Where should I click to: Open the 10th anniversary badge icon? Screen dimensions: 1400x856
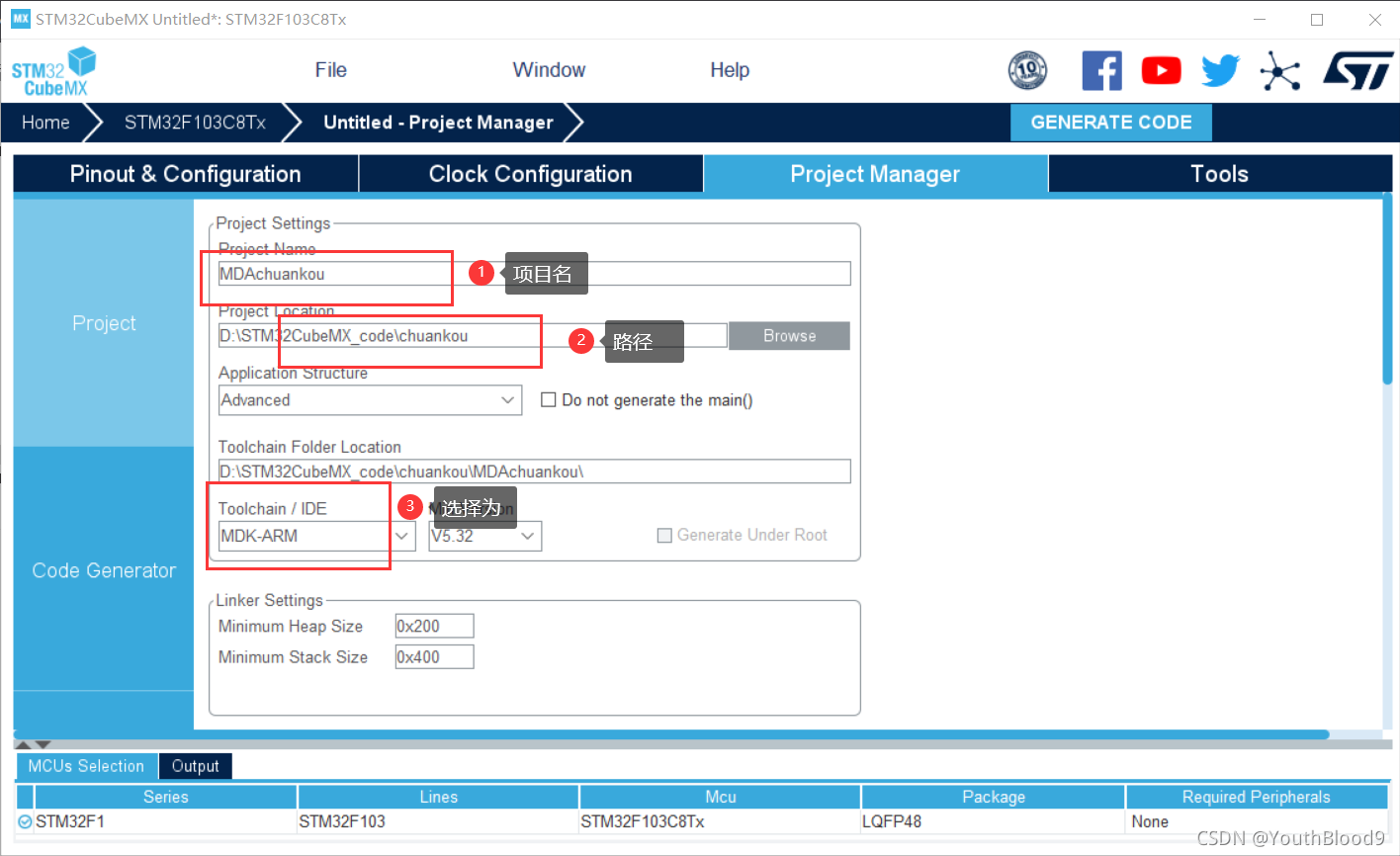click(x=1027, y=70)
